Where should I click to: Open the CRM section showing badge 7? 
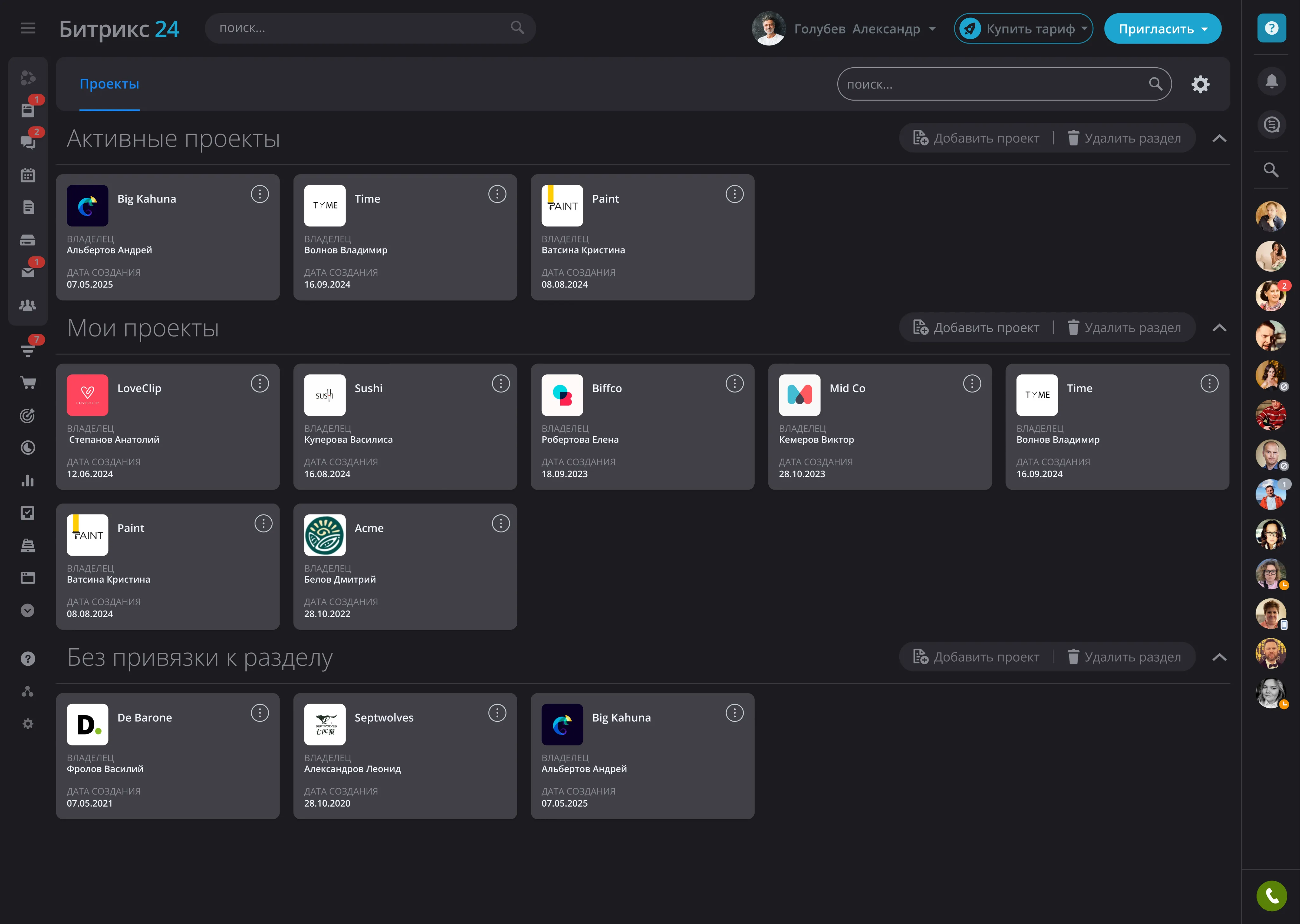[28, 351]
